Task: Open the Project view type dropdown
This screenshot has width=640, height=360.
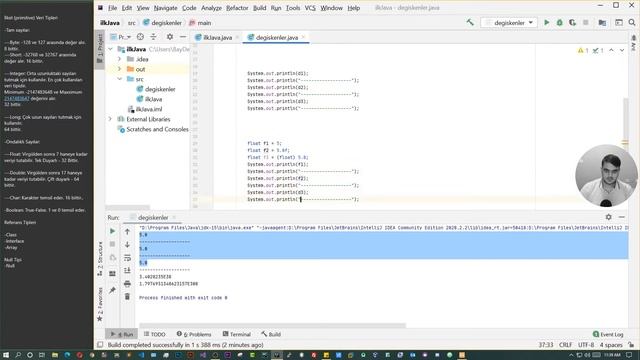Action: (121, 37)
